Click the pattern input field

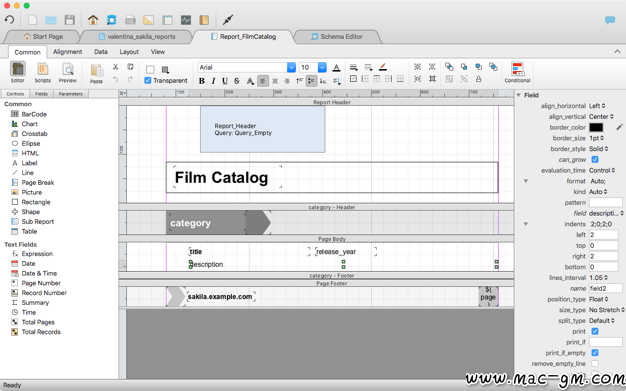606,202
